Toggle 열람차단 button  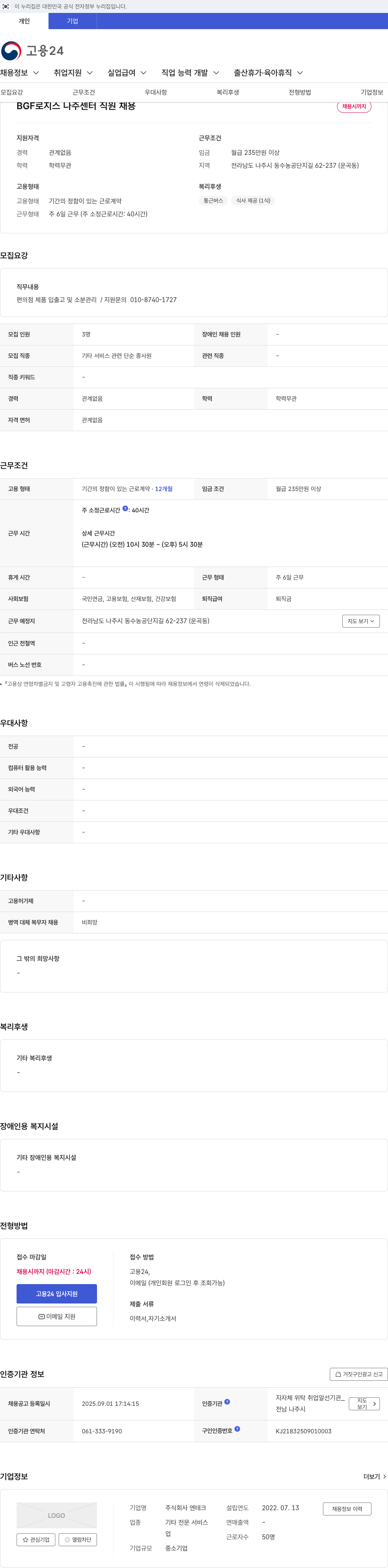[x=78, y=1539]
